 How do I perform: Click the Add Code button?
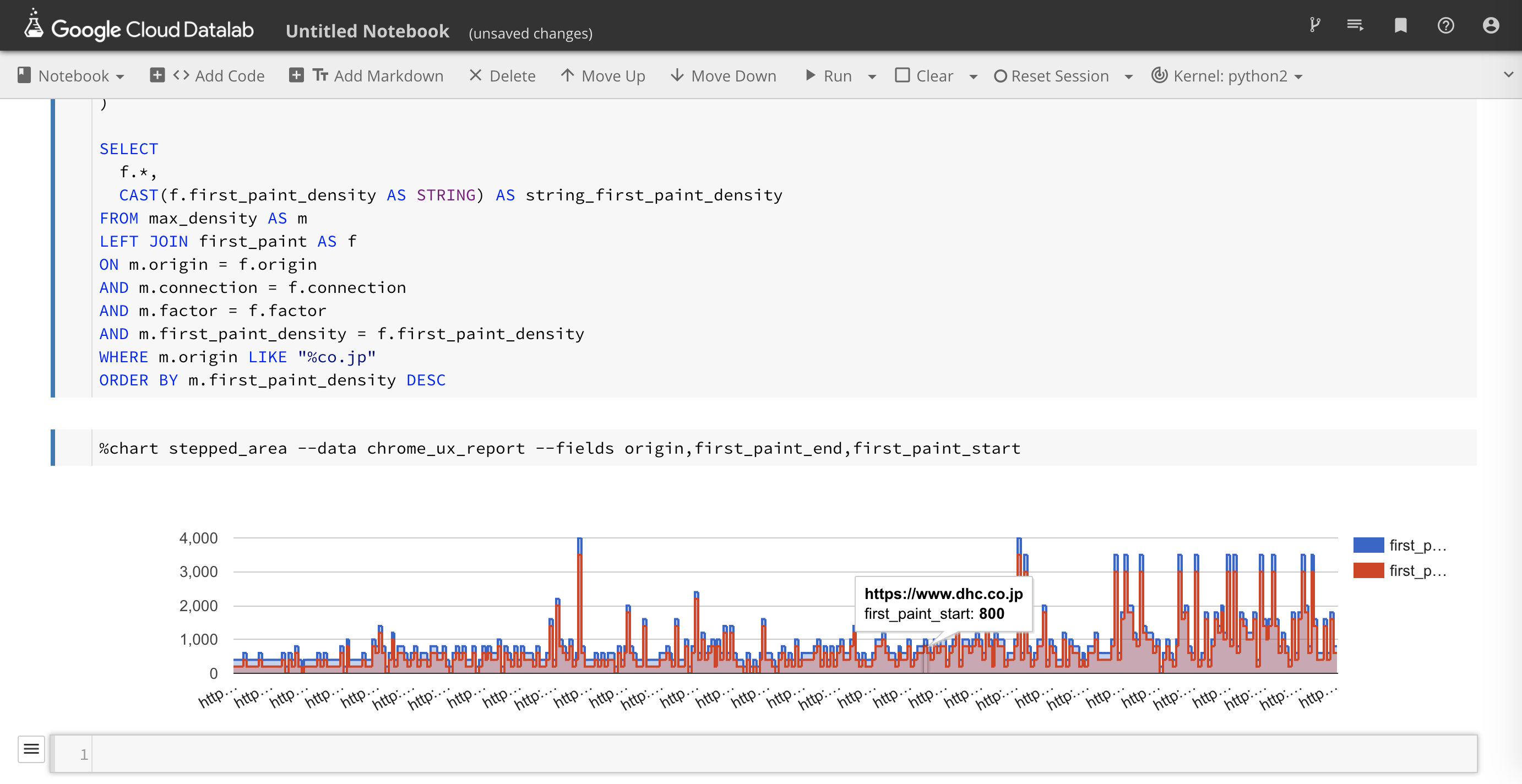208,75
